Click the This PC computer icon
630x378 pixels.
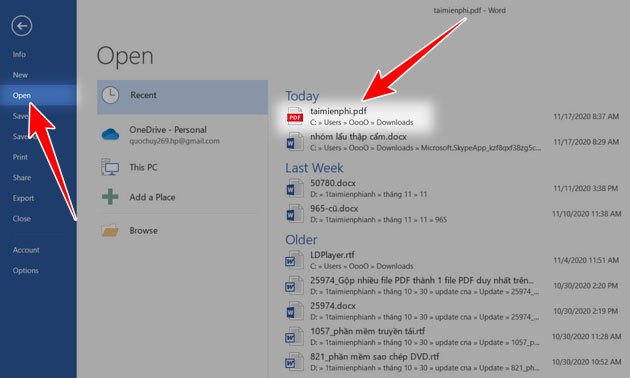110,167
